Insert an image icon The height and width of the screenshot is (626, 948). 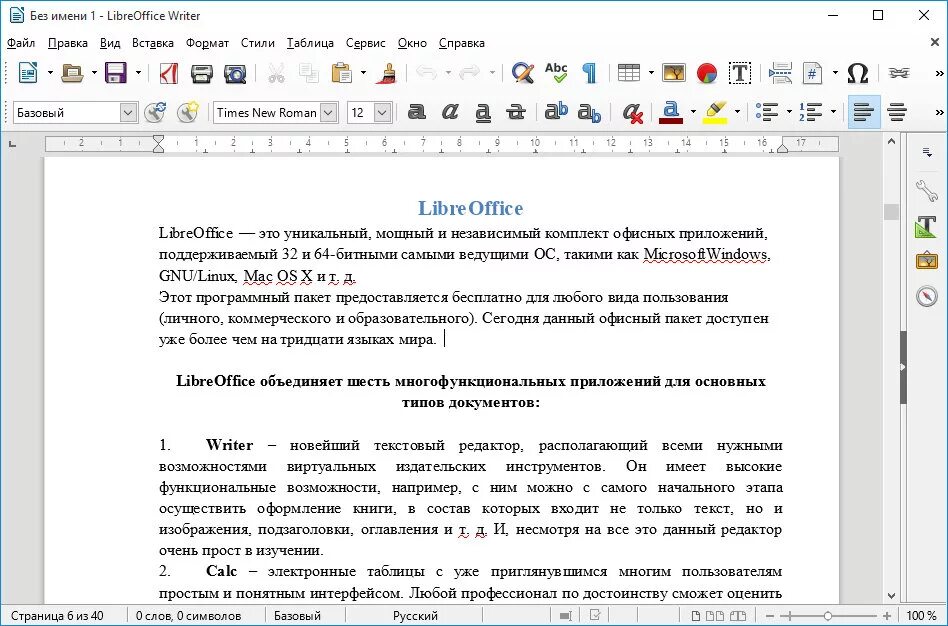pyautogui.click(x=674, y=73)
